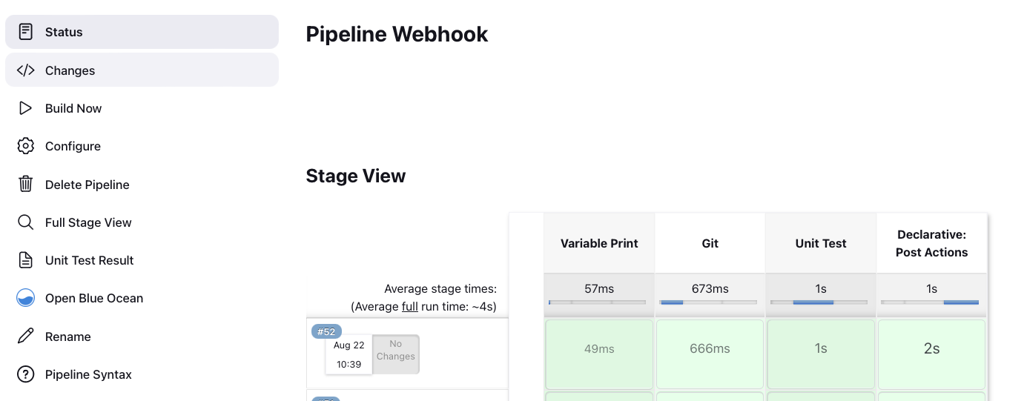Click the No Changes box for build #52
The height and width of the screenshot is (401, 1024).
point(396,355)
